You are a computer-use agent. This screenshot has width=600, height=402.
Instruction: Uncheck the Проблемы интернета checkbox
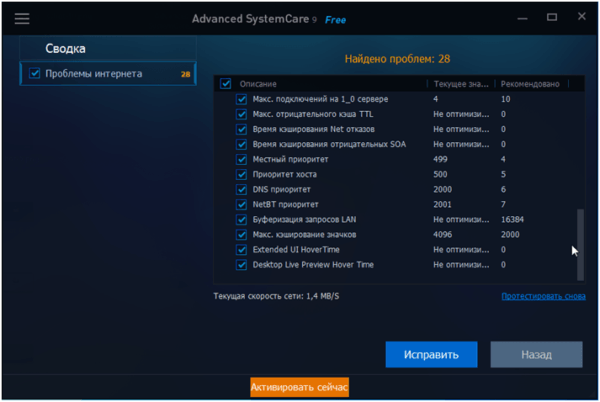34,73
